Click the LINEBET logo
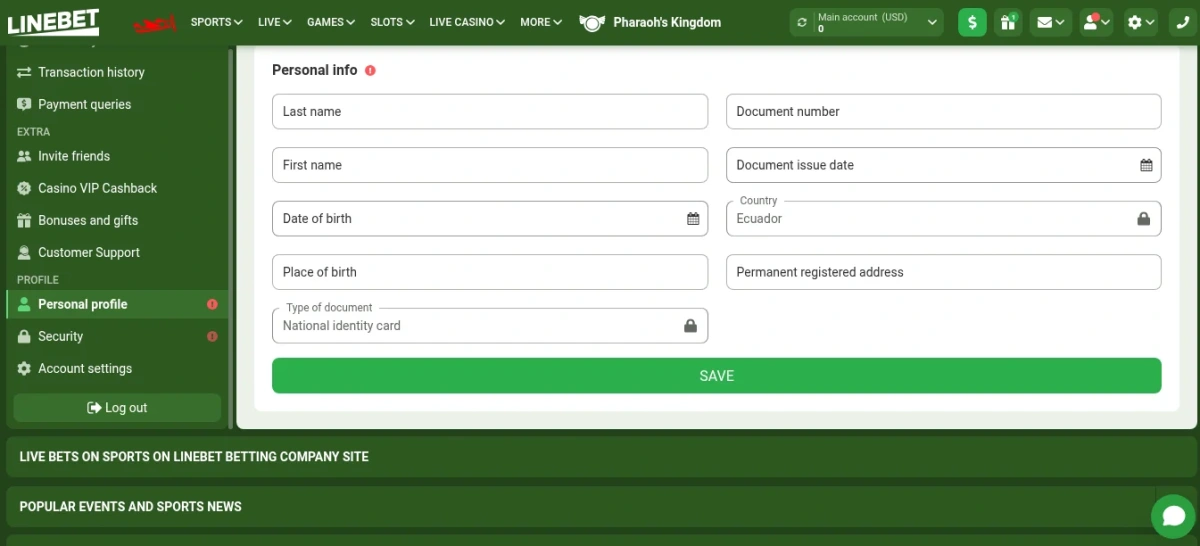This screenshot has width=1200, height=546. click(53, 22)
